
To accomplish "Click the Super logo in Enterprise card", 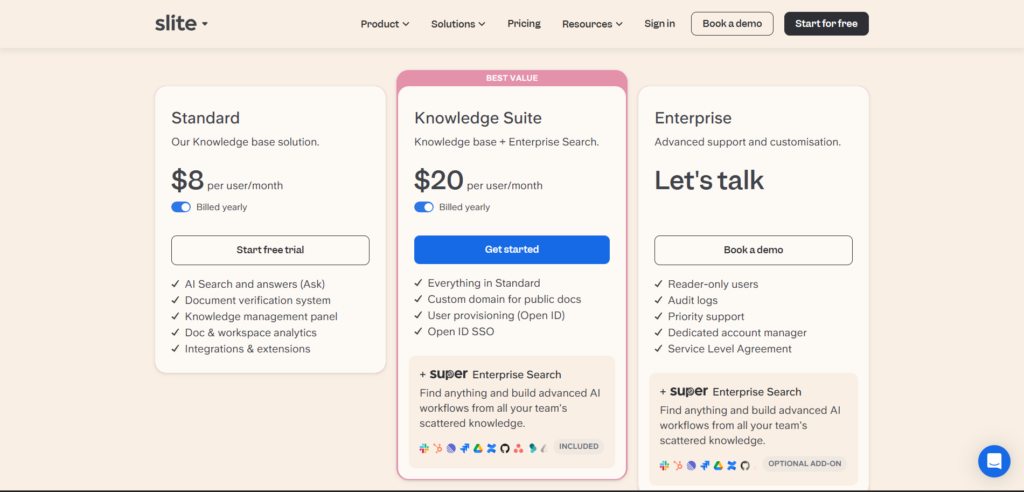I will (x=688, y=391).
